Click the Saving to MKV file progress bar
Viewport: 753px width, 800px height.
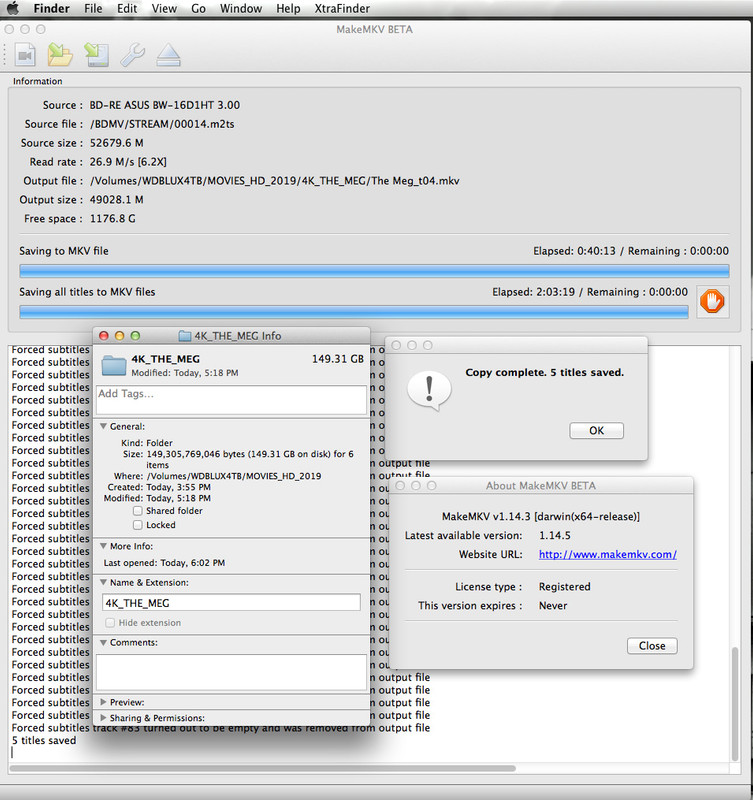(x=374, y=270)
